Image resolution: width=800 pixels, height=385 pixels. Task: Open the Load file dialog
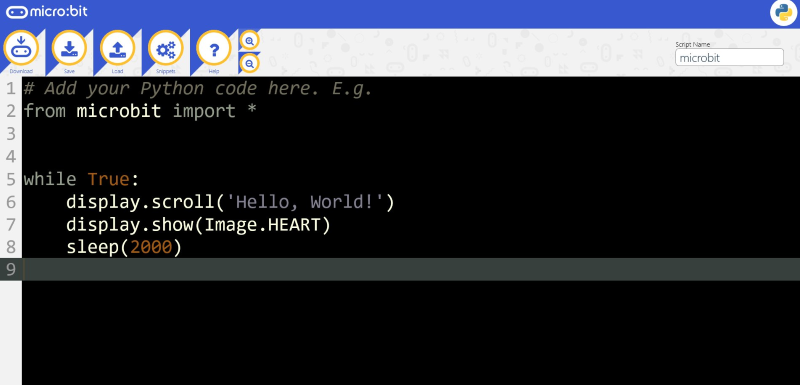pyautogui.click(x=117, y=49)
